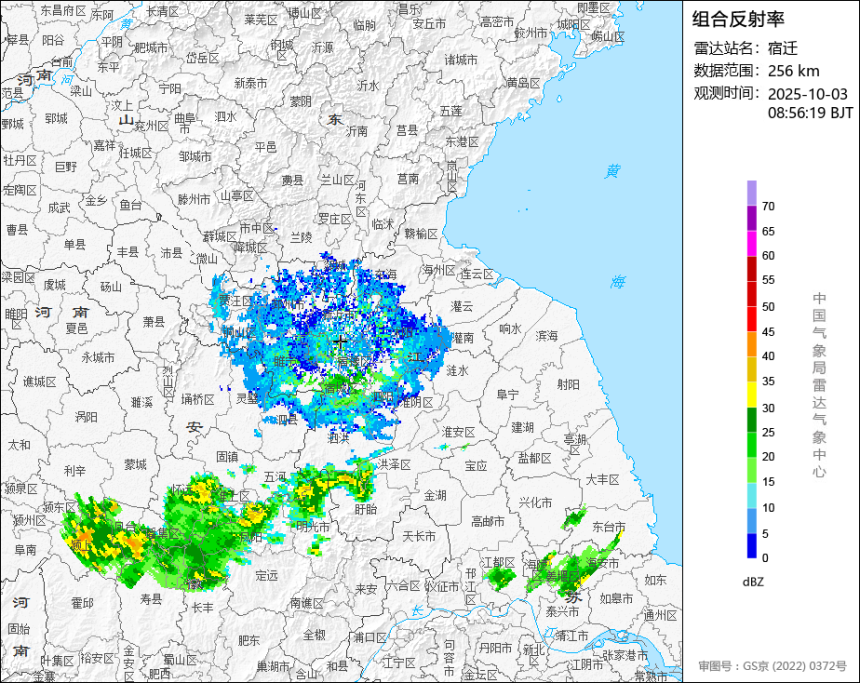
Task: Click the '灌云' label on the map
Action: pos(462,306)
